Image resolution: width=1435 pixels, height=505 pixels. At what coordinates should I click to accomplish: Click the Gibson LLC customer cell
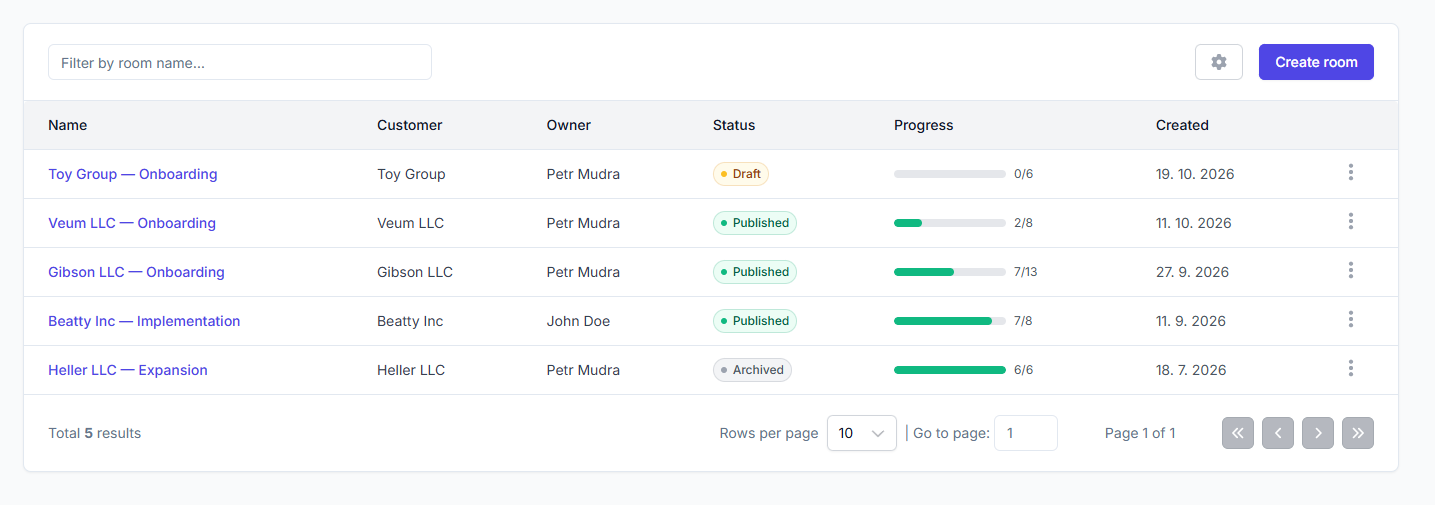pos(415,272)
